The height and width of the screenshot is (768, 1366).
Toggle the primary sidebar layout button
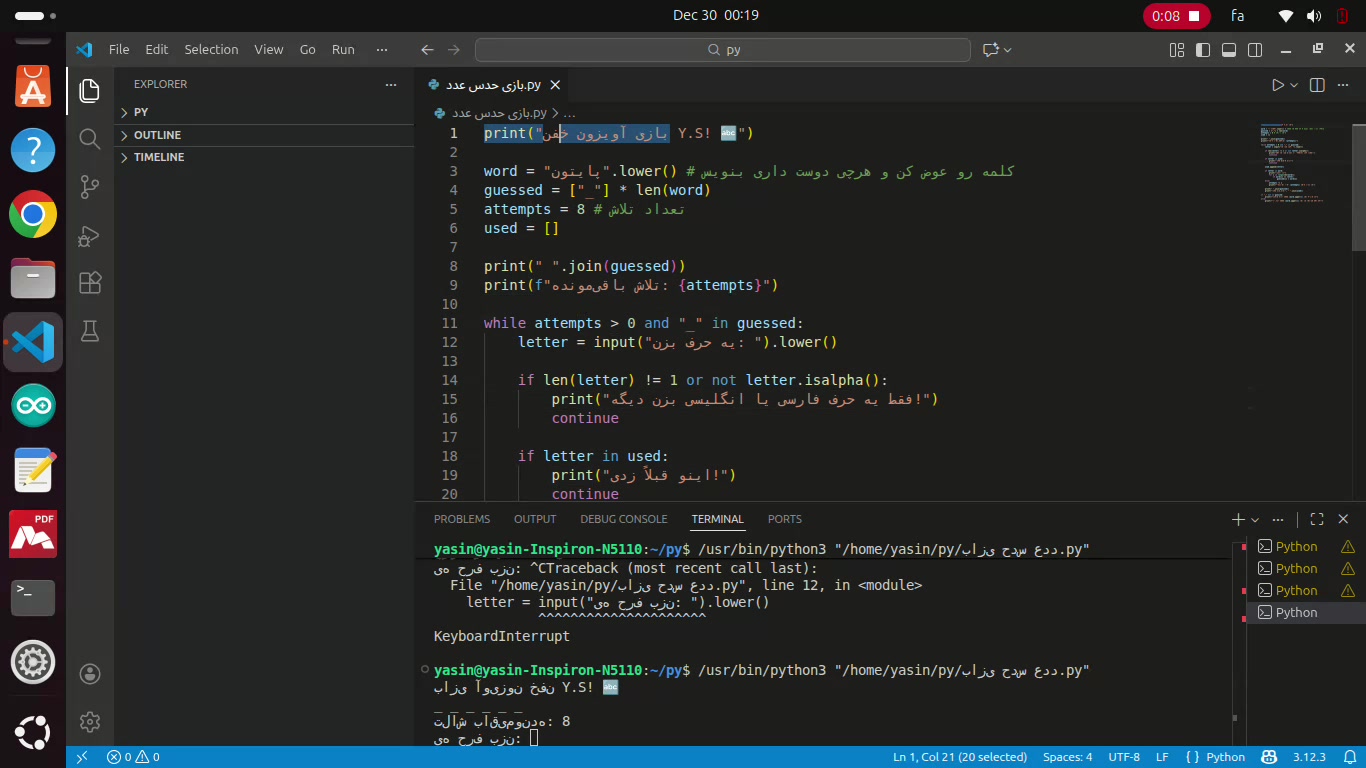point(1203,50)
